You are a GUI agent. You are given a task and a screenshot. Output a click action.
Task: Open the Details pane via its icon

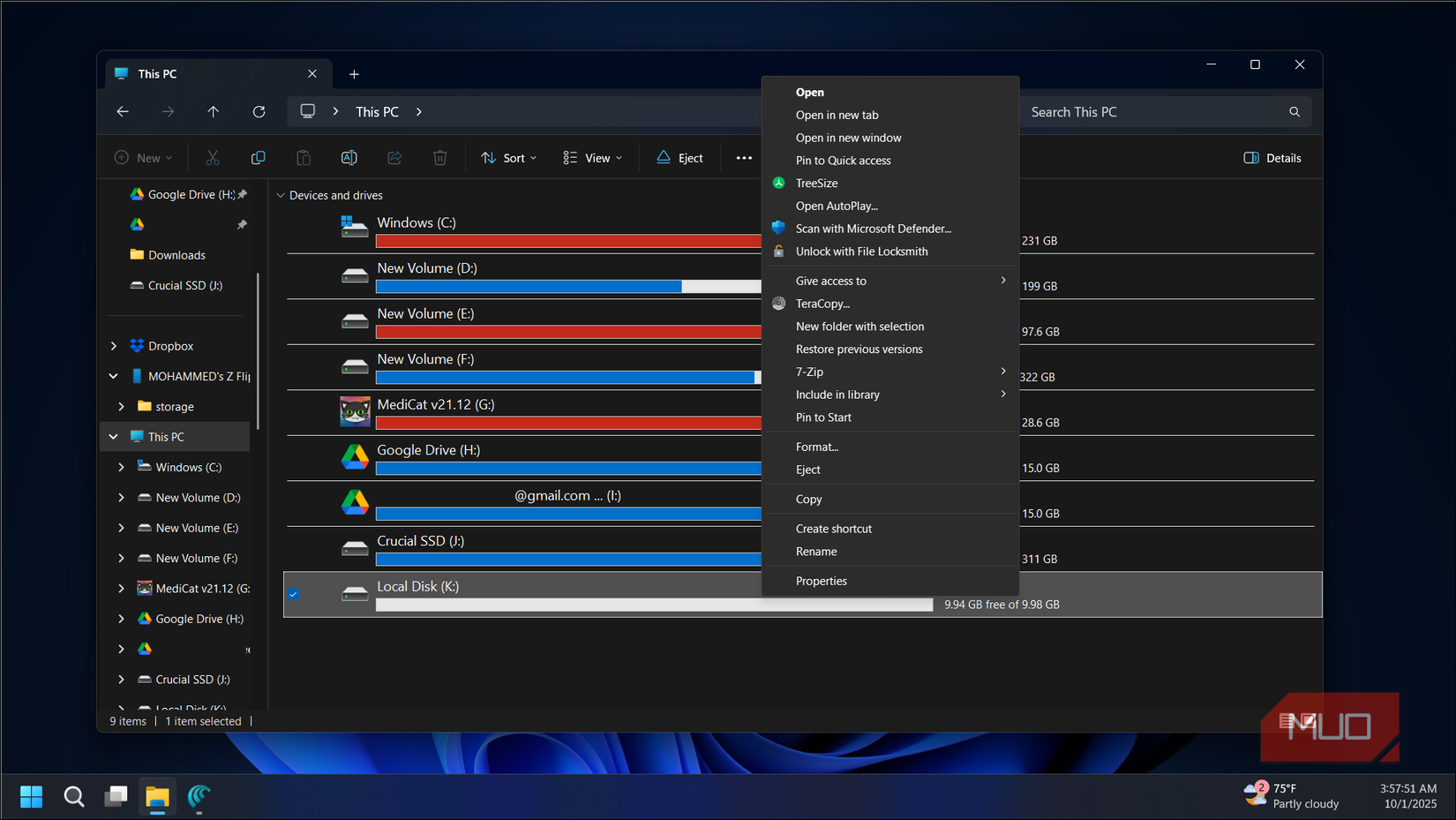1272,157
